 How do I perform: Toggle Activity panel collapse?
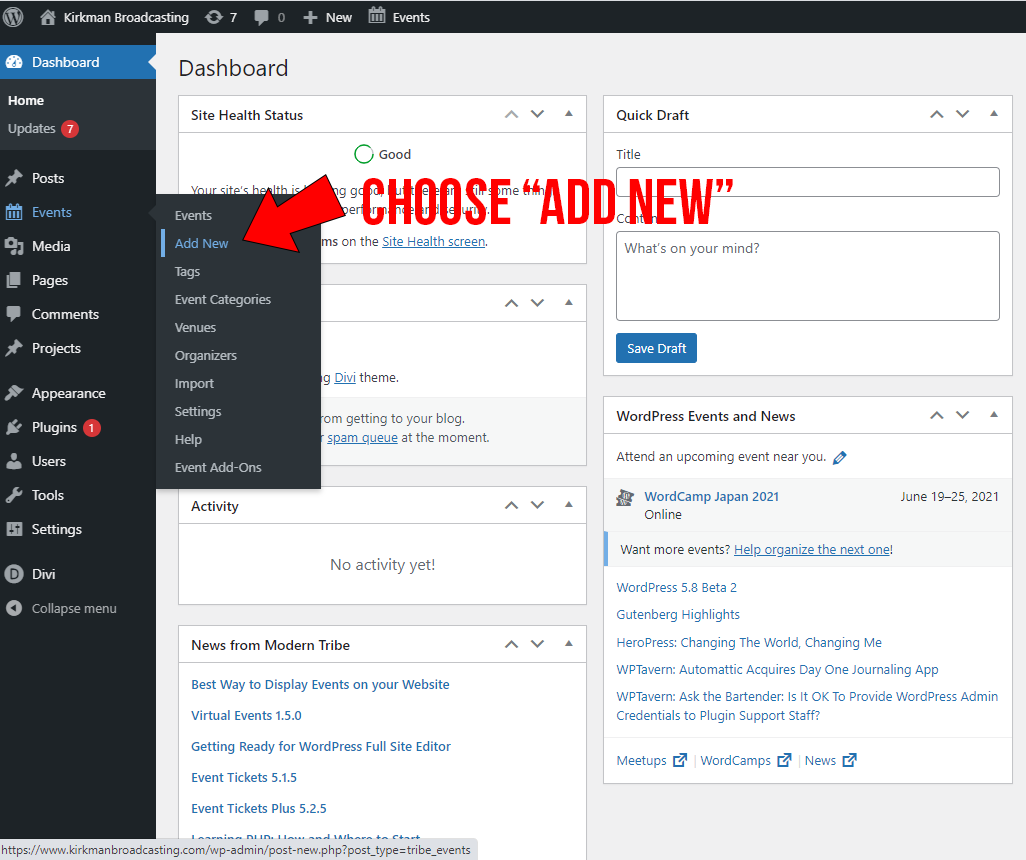point(569,505)
